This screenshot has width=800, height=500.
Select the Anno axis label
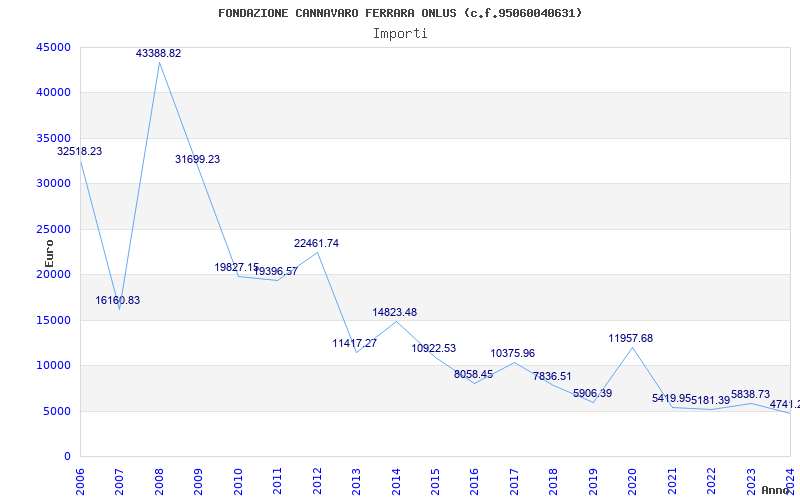[x=777, y=490]
